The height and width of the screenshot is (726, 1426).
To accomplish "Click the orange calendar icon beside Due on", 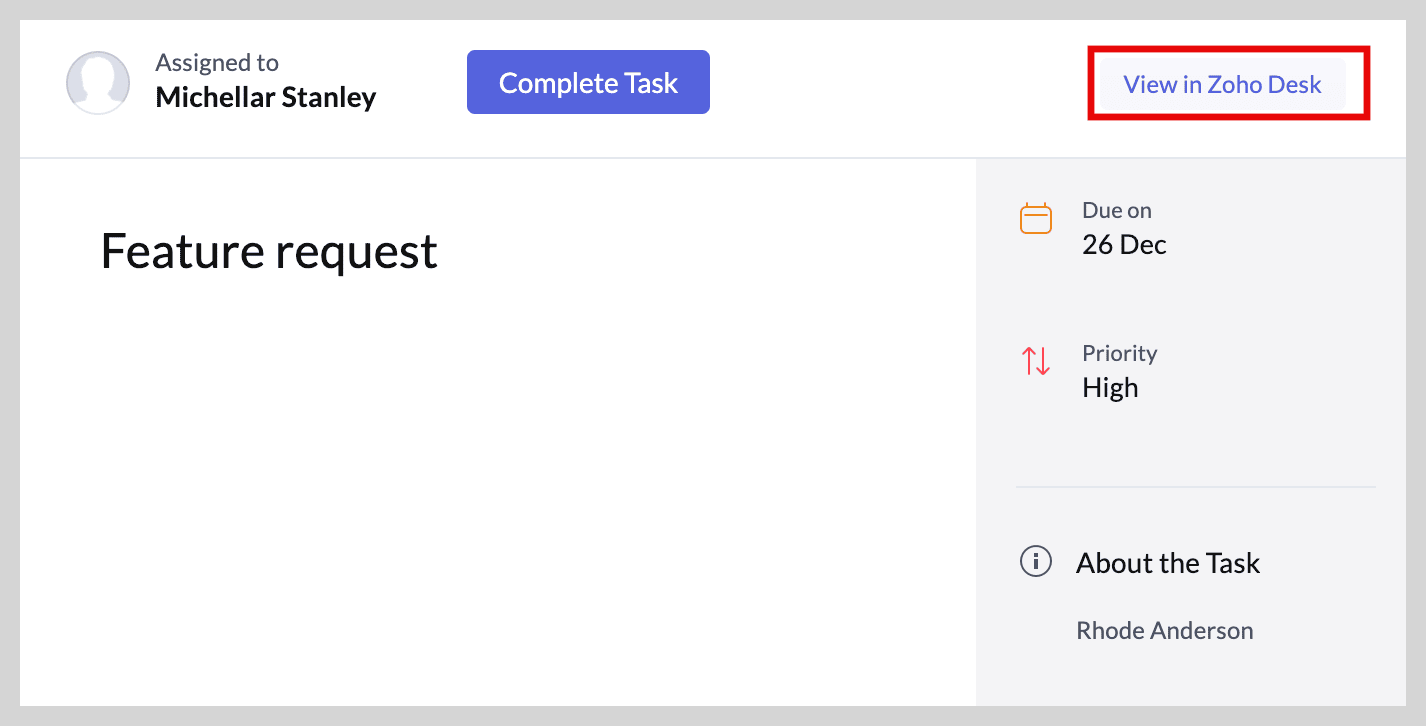I will [1035, 218].
